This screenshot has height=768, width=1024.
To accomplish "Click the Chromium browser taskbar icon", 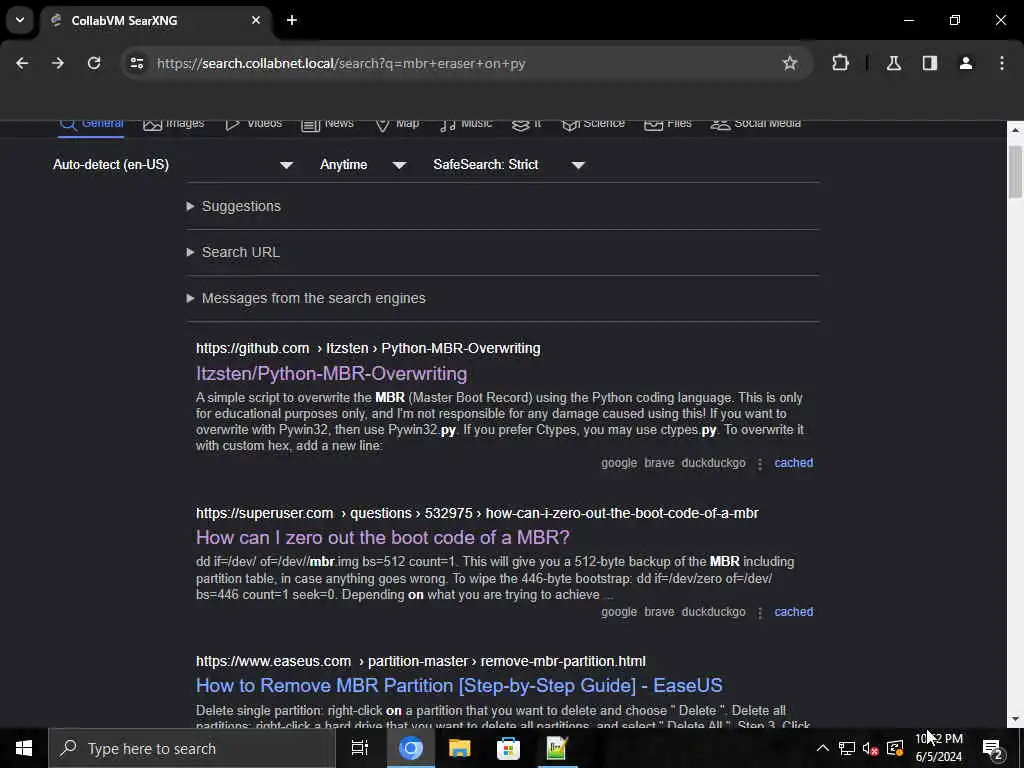I will coord(411,748).
